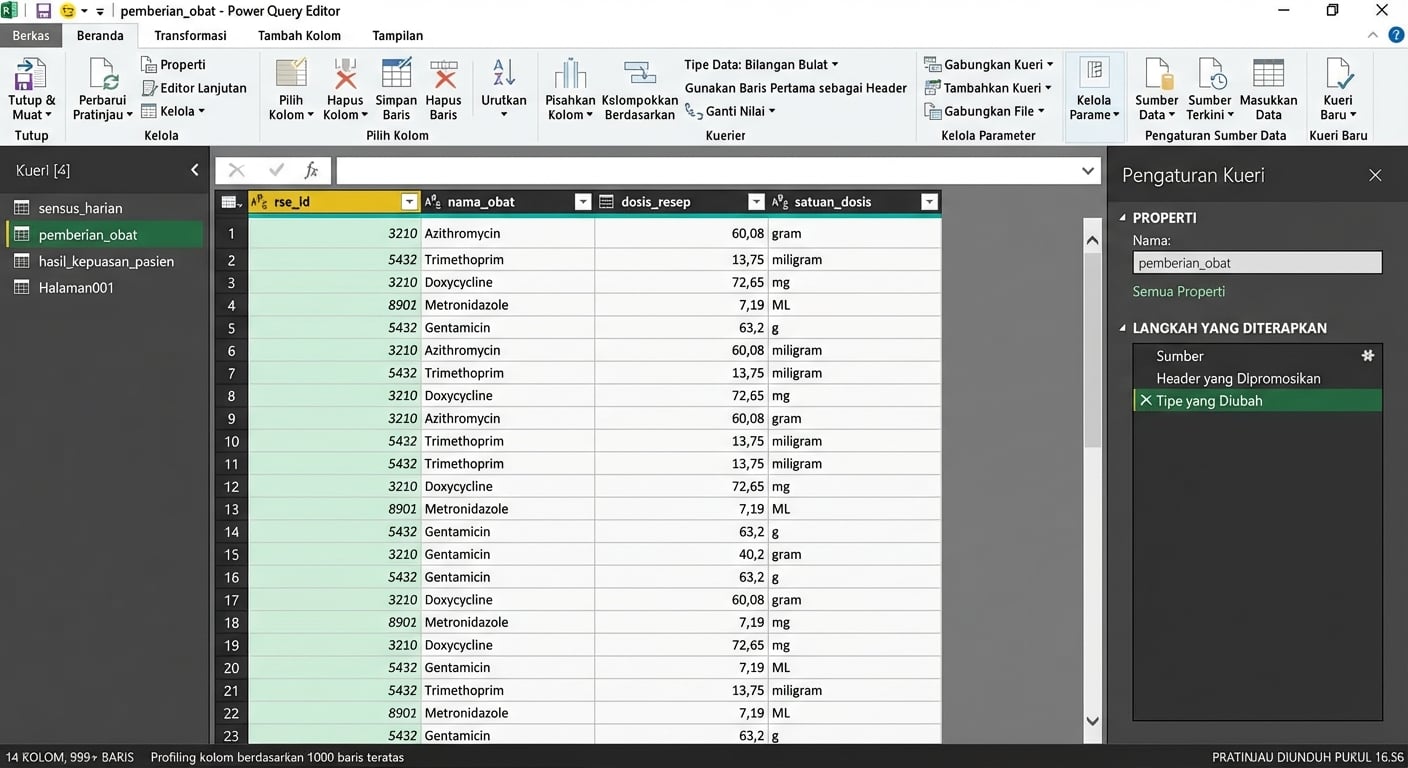Viewport: 1408px width, 768px height.
Task: Click the Nama query name field
Action: 1256,262
